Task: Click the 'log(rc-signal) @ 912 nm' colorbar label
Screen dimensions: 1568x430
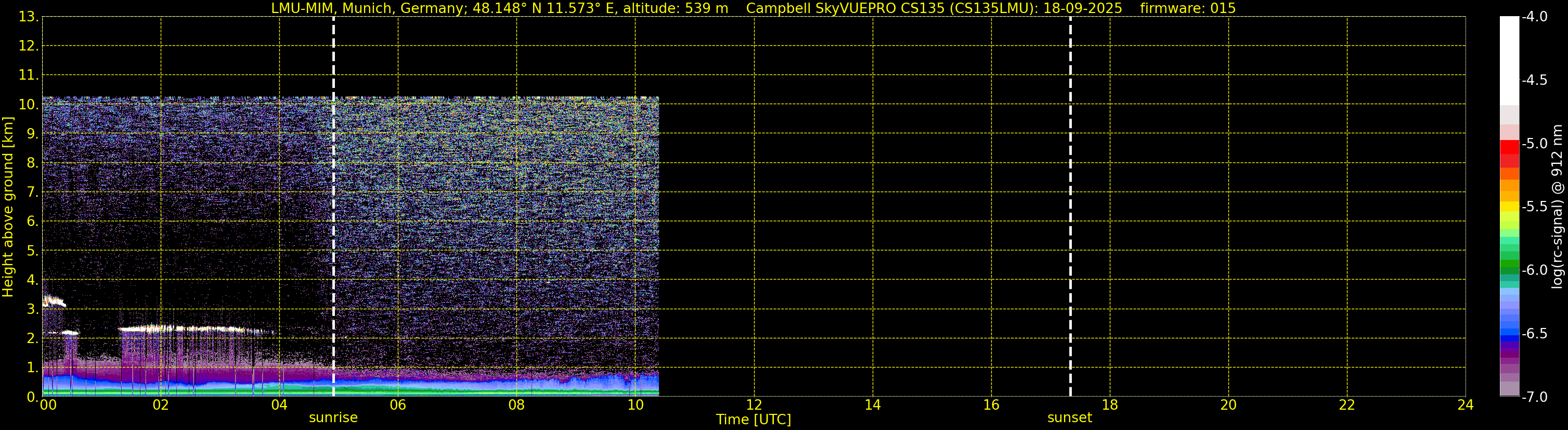Action: click(1557, 207)
